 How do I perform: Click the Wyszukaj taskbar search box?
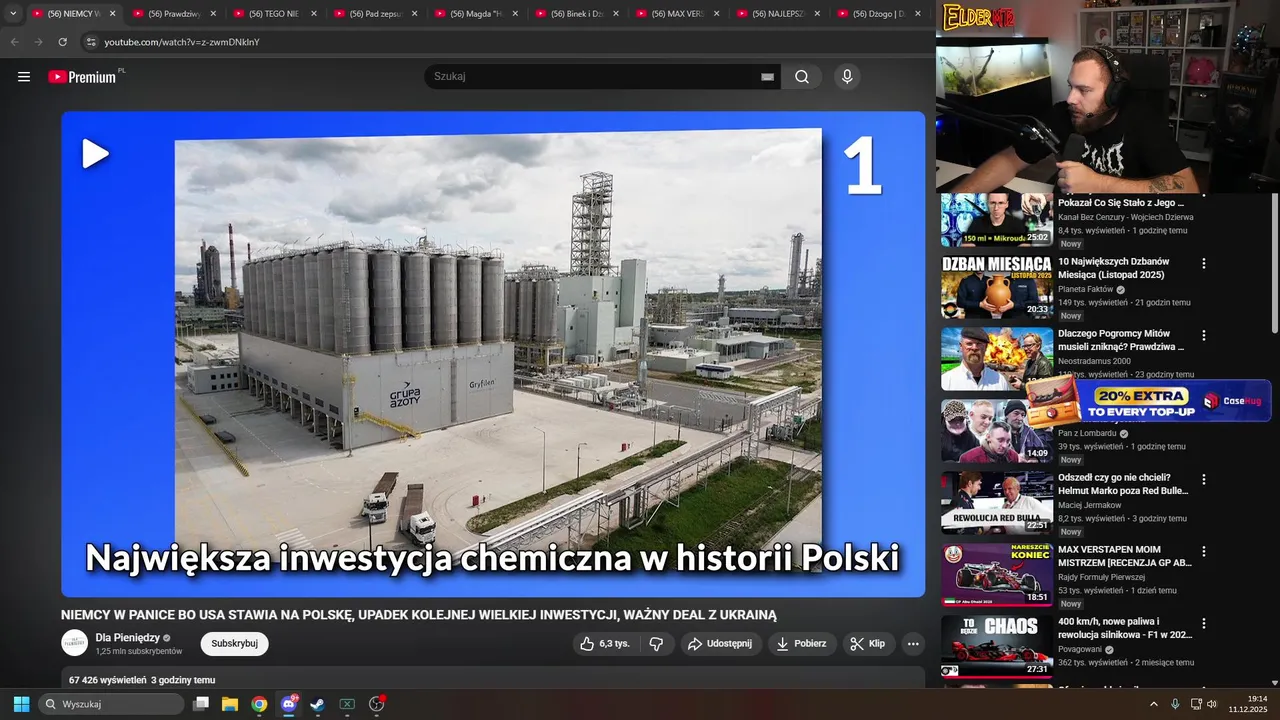pos(111,704)
